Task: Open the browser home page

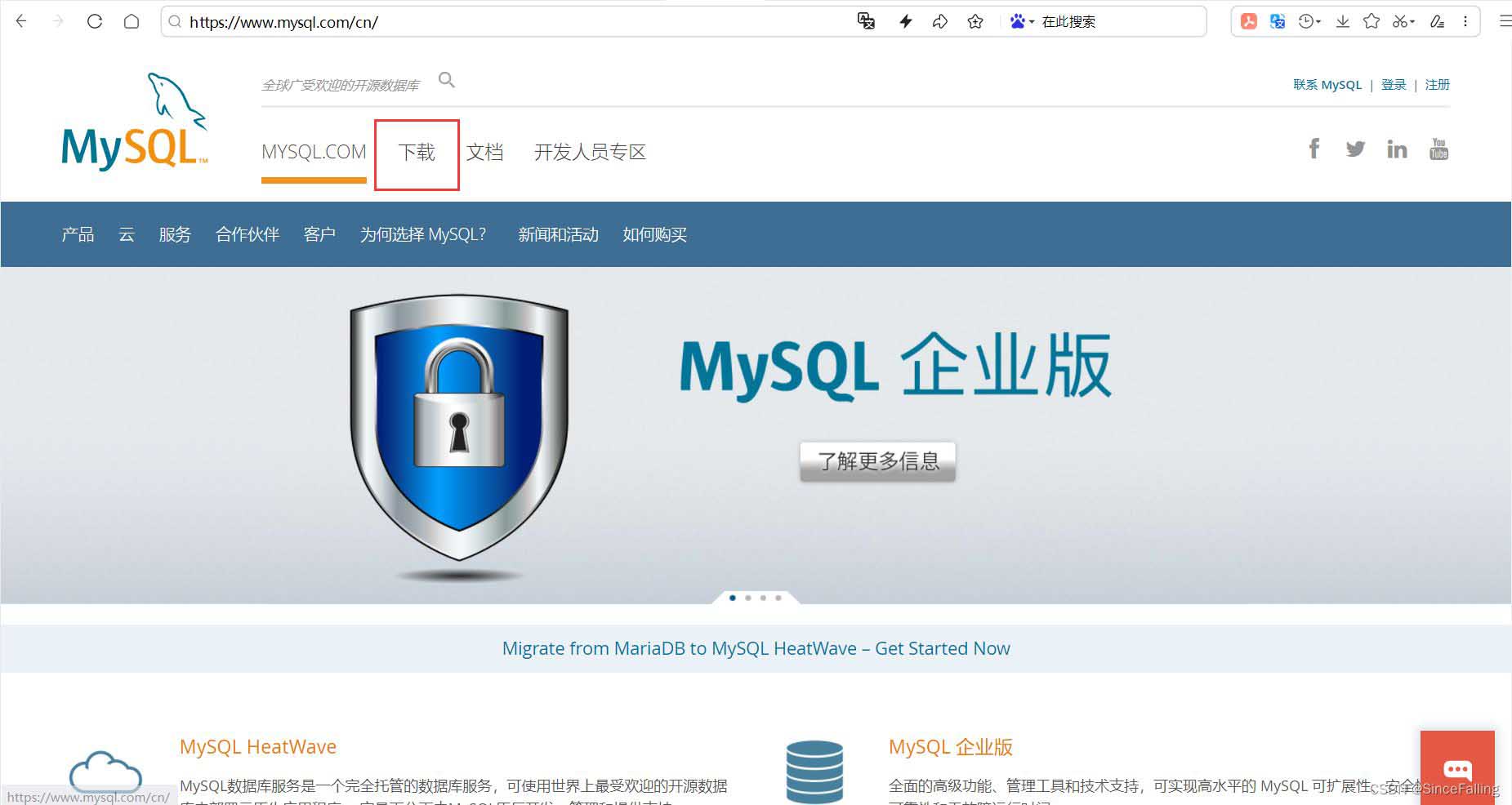Action: (132, 21)
